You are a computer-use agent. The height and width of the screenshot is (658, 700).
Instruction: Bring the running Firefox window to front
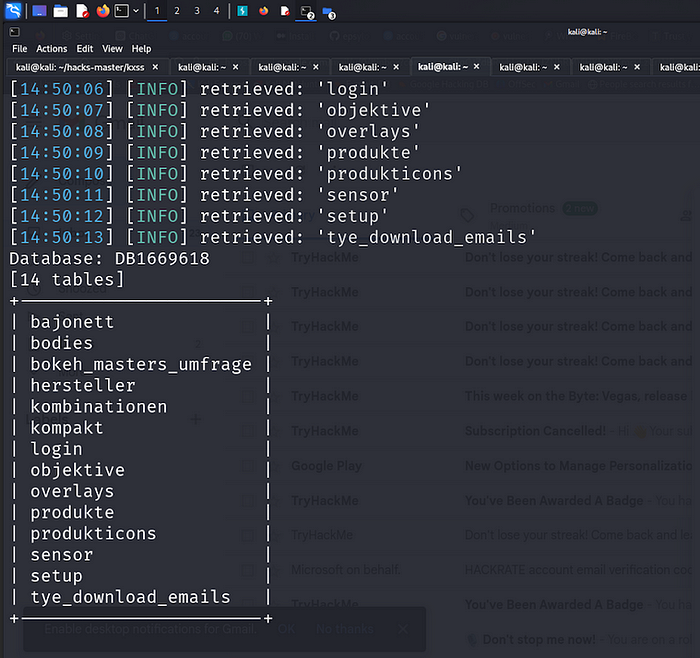pos(264,11)
